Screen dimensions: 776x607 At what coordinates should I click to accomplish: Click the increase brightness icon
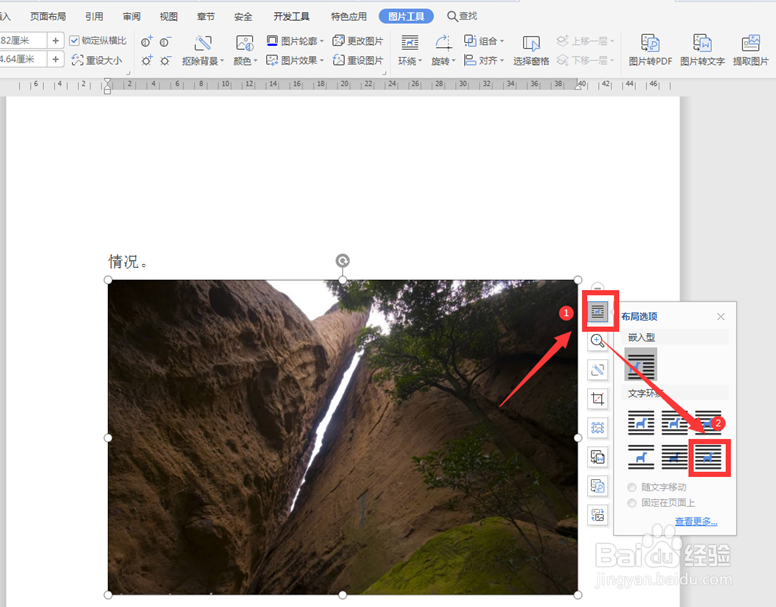click(146, 61)
